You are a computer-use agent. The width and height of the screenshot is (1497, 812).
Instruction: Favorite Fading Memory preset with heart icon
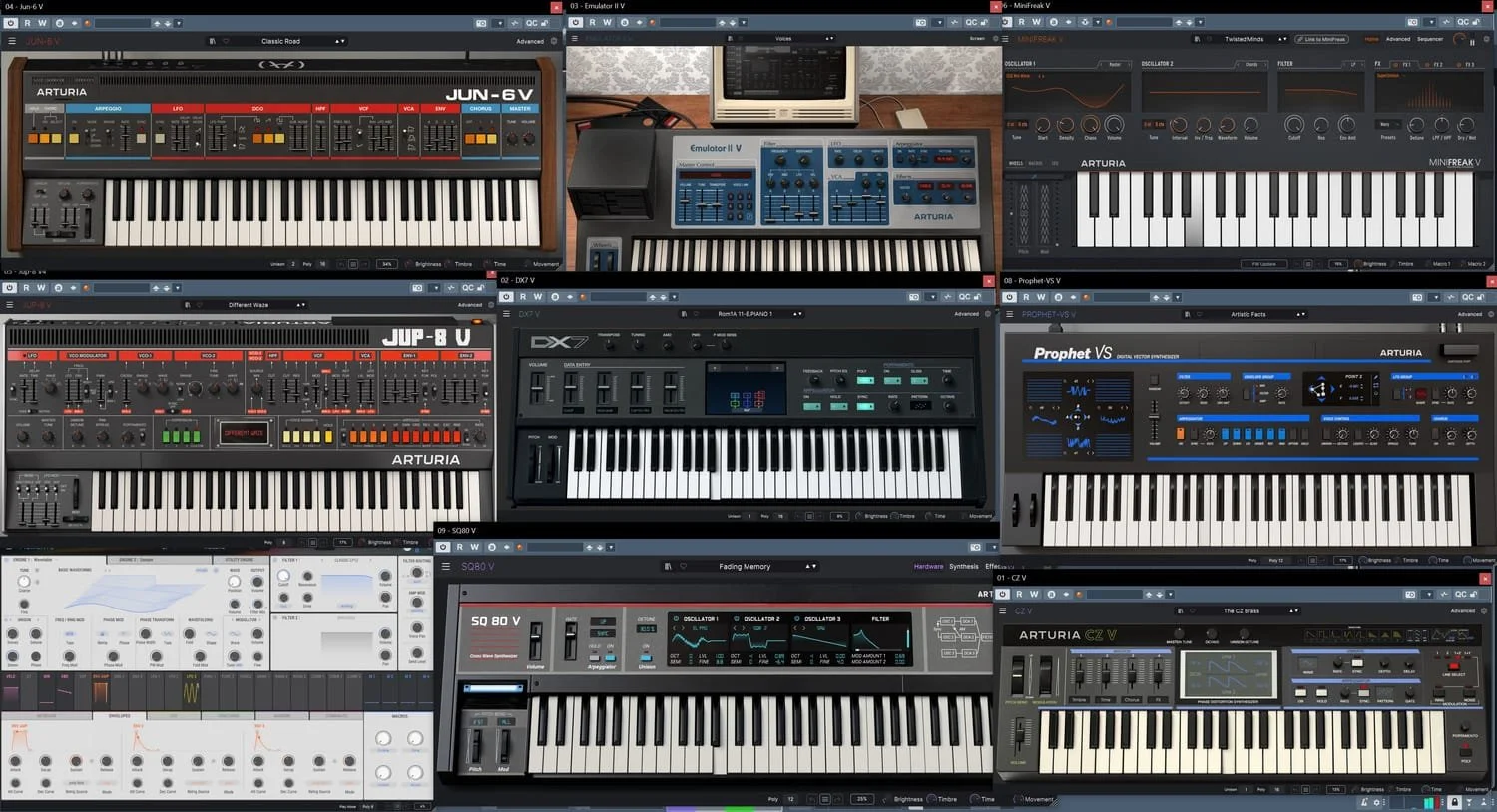pos(683,566)
